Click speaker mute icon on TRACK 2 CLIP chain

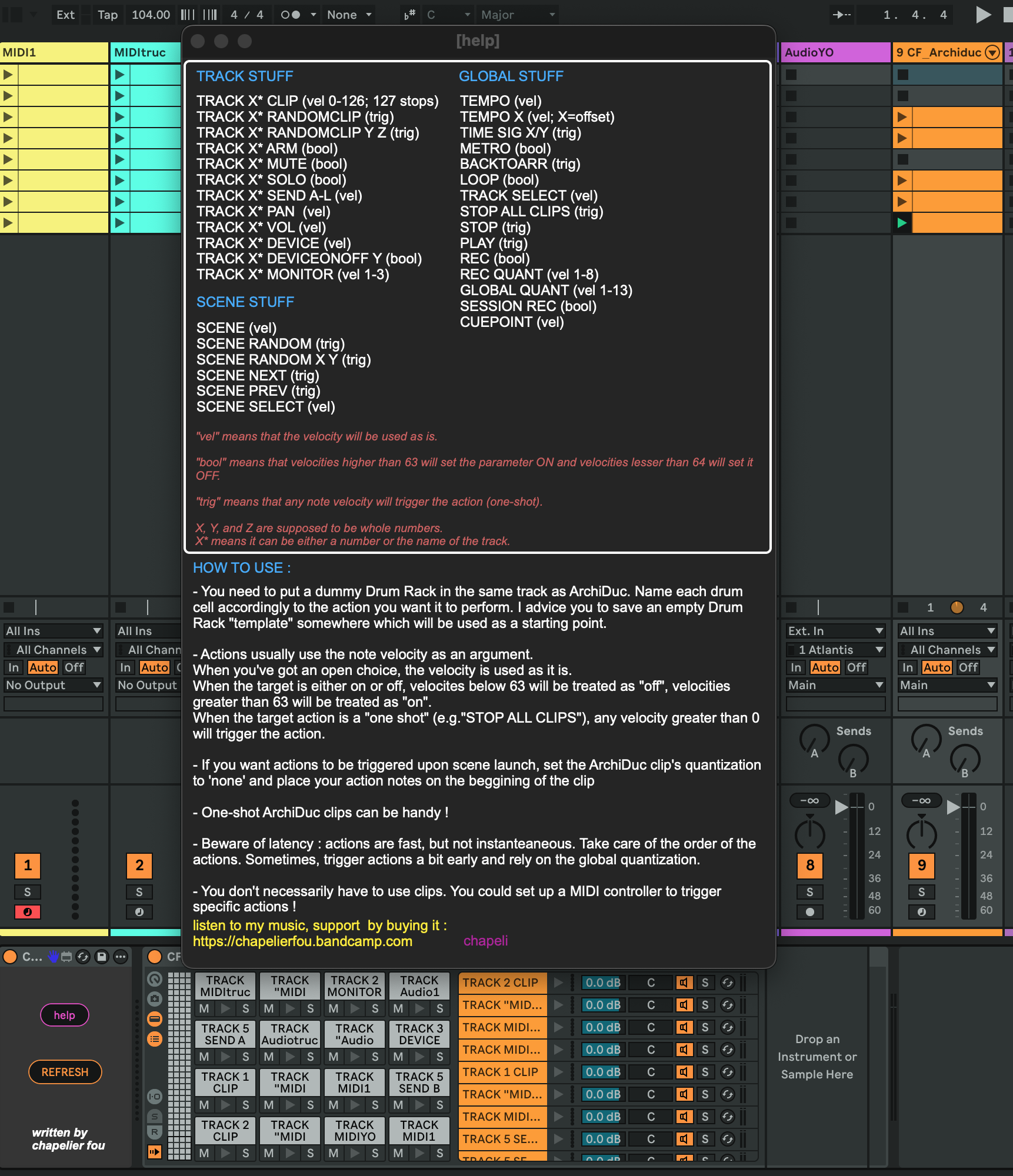pyautogui.click(x=684, y=983)
